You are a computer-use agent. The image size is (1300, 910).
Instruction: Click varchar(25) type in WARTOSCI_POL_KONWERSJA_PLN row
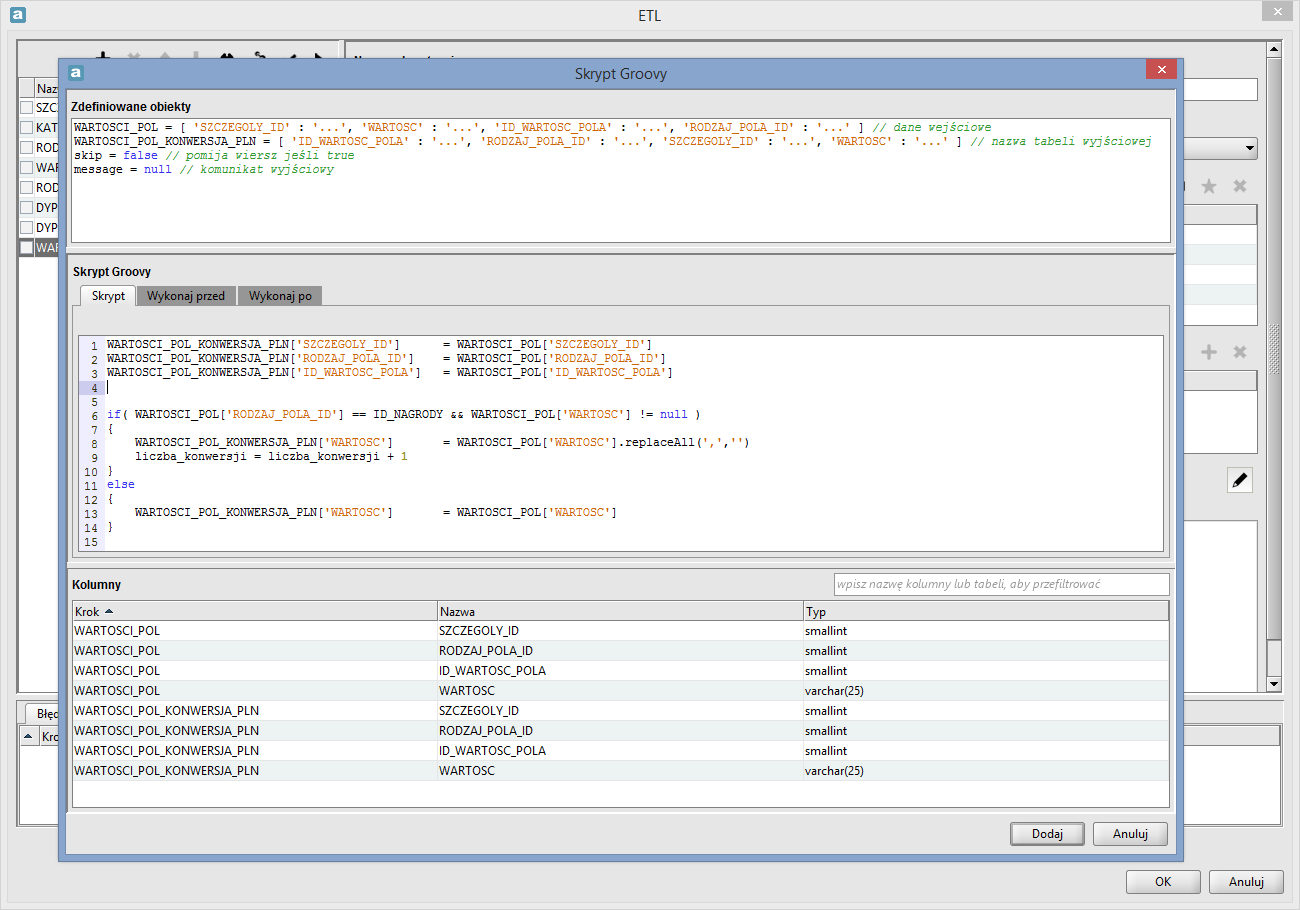pos(834,771)
